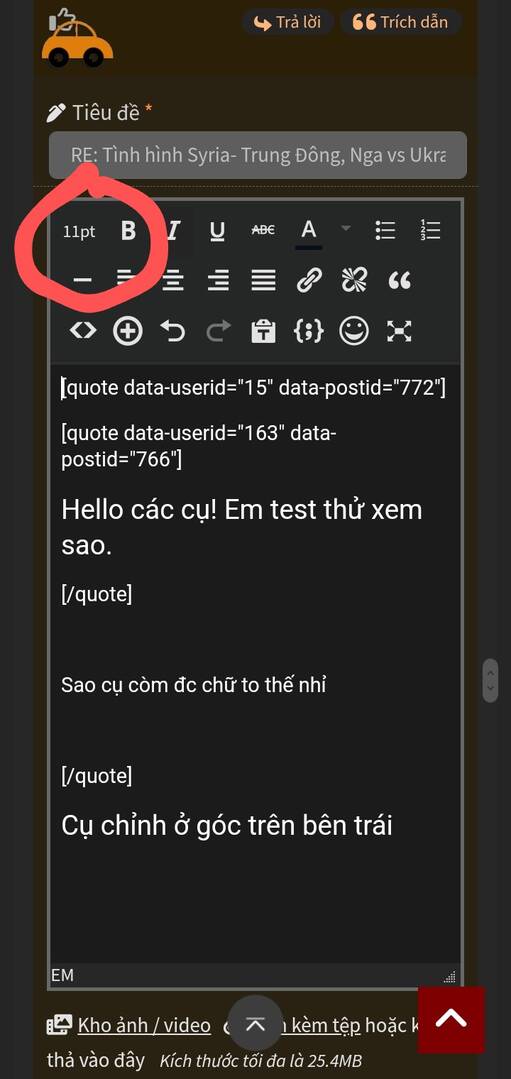Open the Kho ảnh / video link

coord(144,1025)
